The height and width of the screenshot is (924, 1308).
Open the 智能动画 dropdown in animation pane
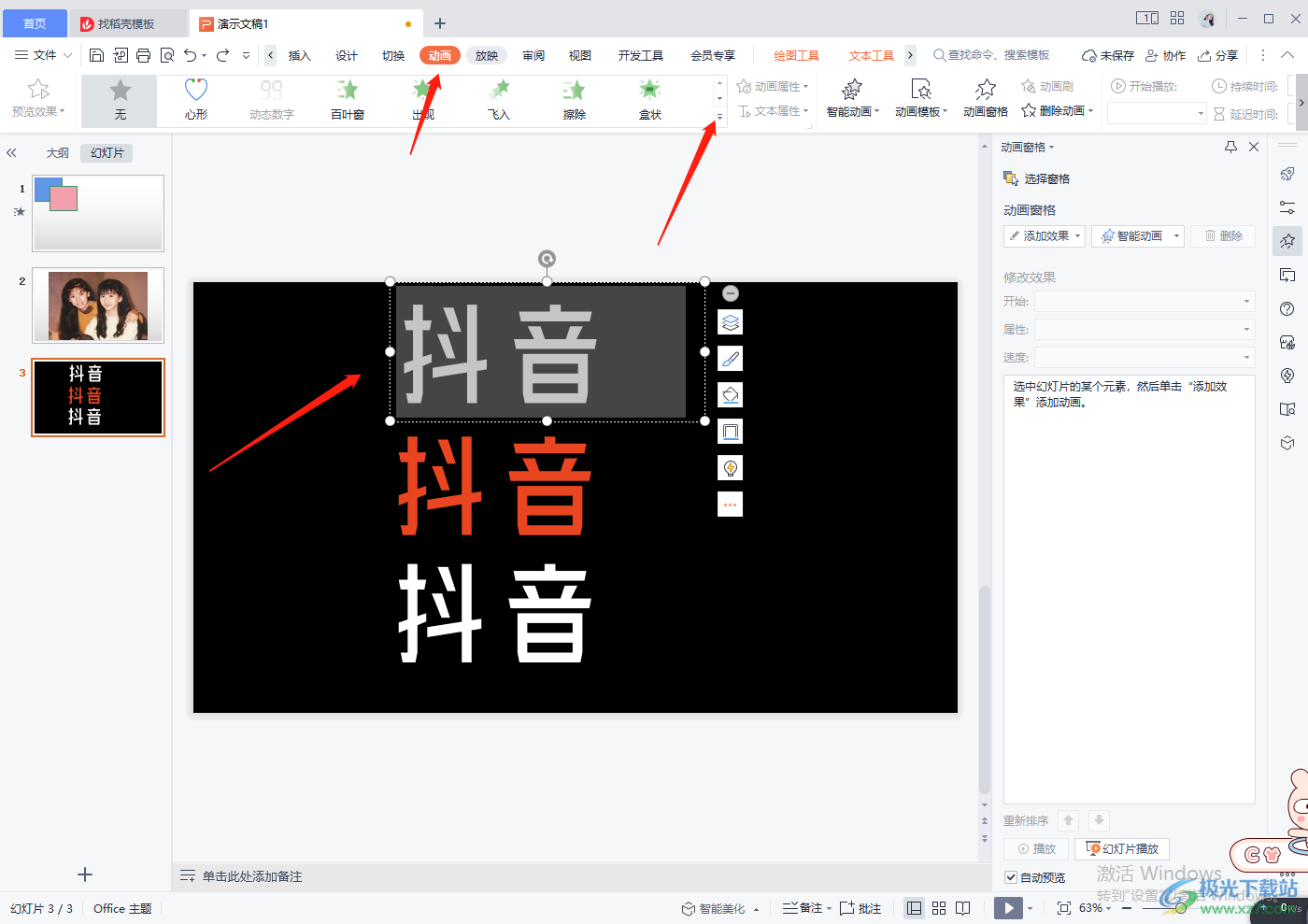pos(1138,236)
